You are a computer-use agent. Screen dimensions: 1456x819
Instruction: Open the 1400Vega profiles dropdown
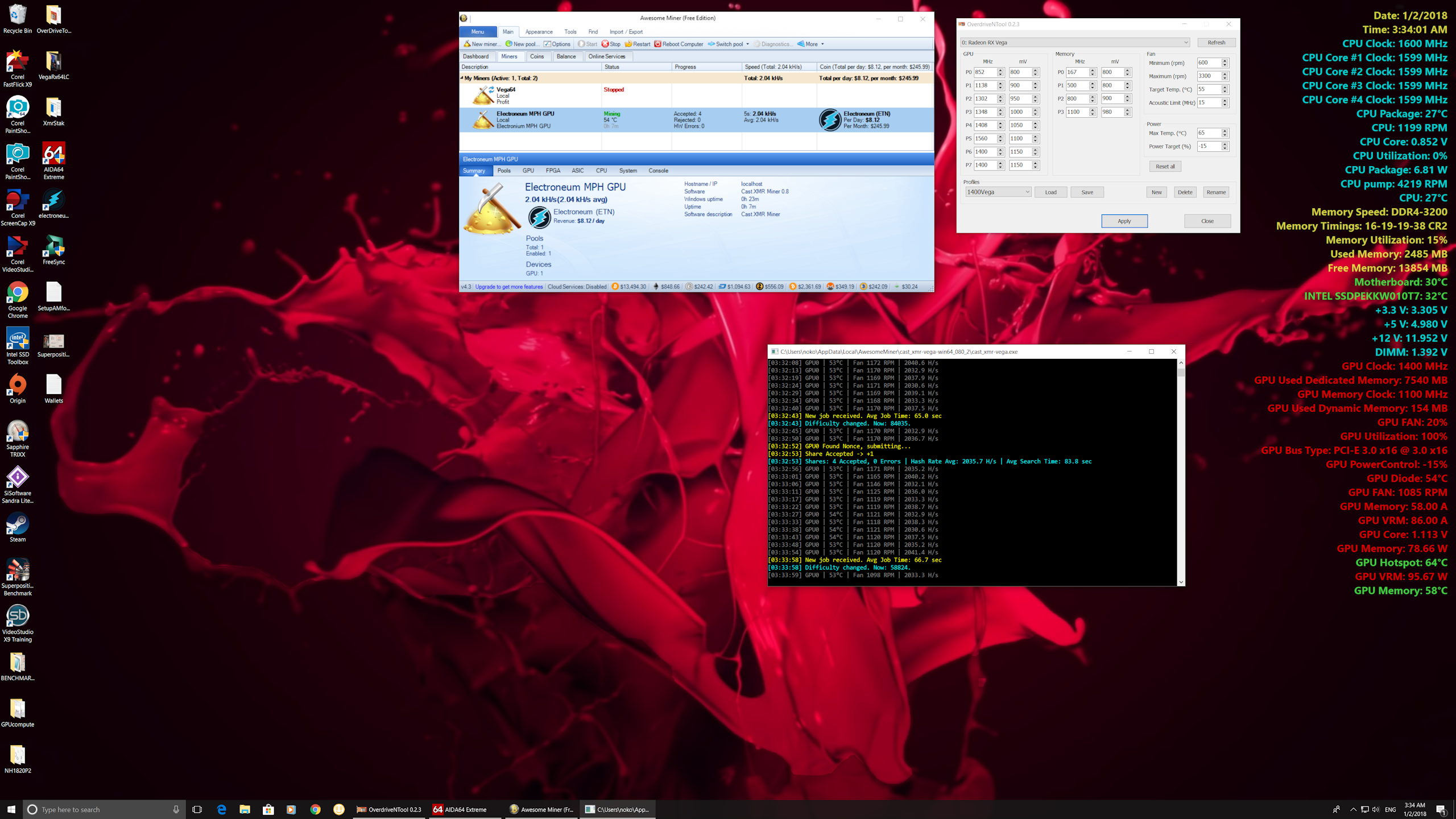click(x=998, y=192)
